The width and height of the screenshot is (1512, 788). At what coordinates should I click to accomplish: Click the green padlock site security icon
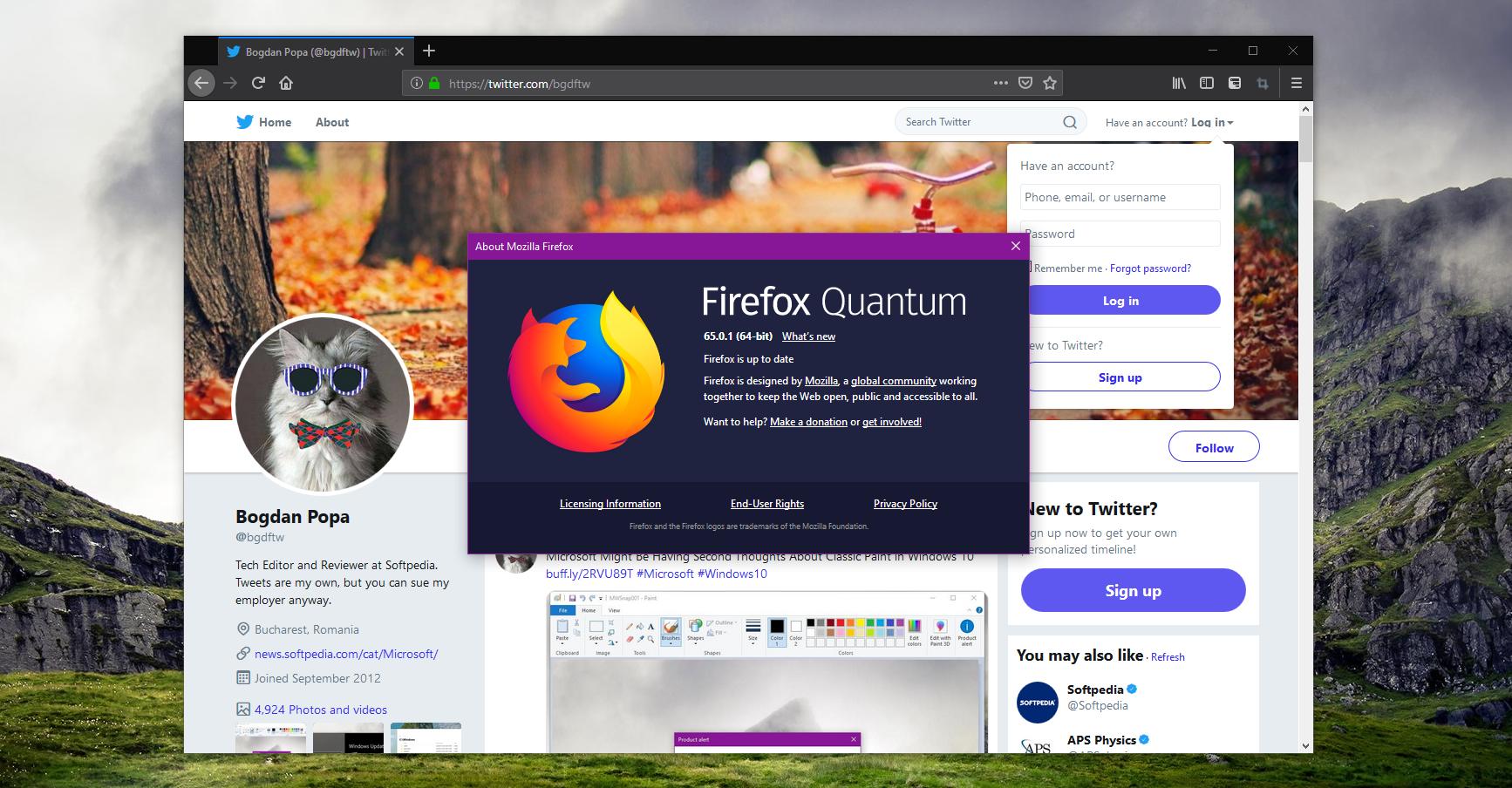click(434, 84)
